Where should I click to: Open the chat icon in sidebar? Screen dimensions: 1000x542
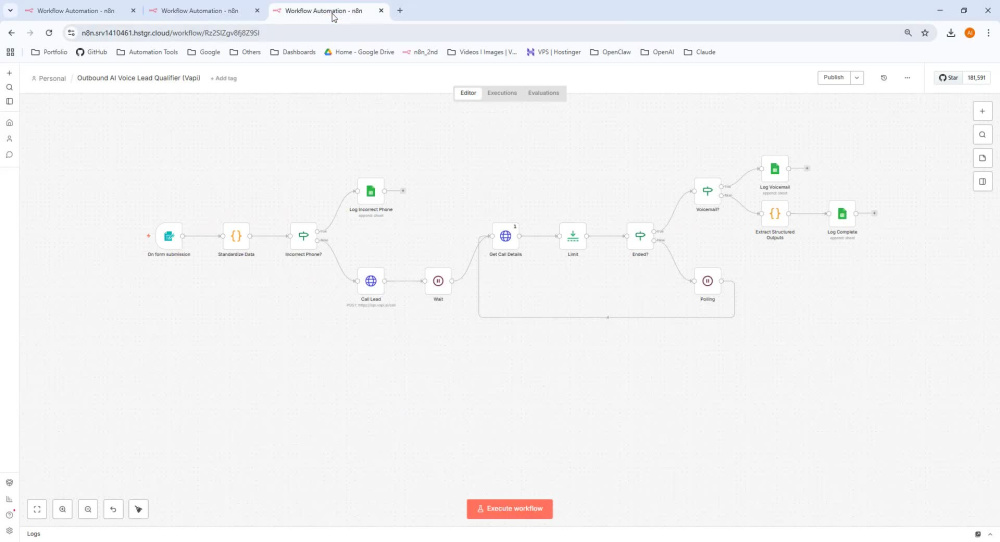click(10, 154)
